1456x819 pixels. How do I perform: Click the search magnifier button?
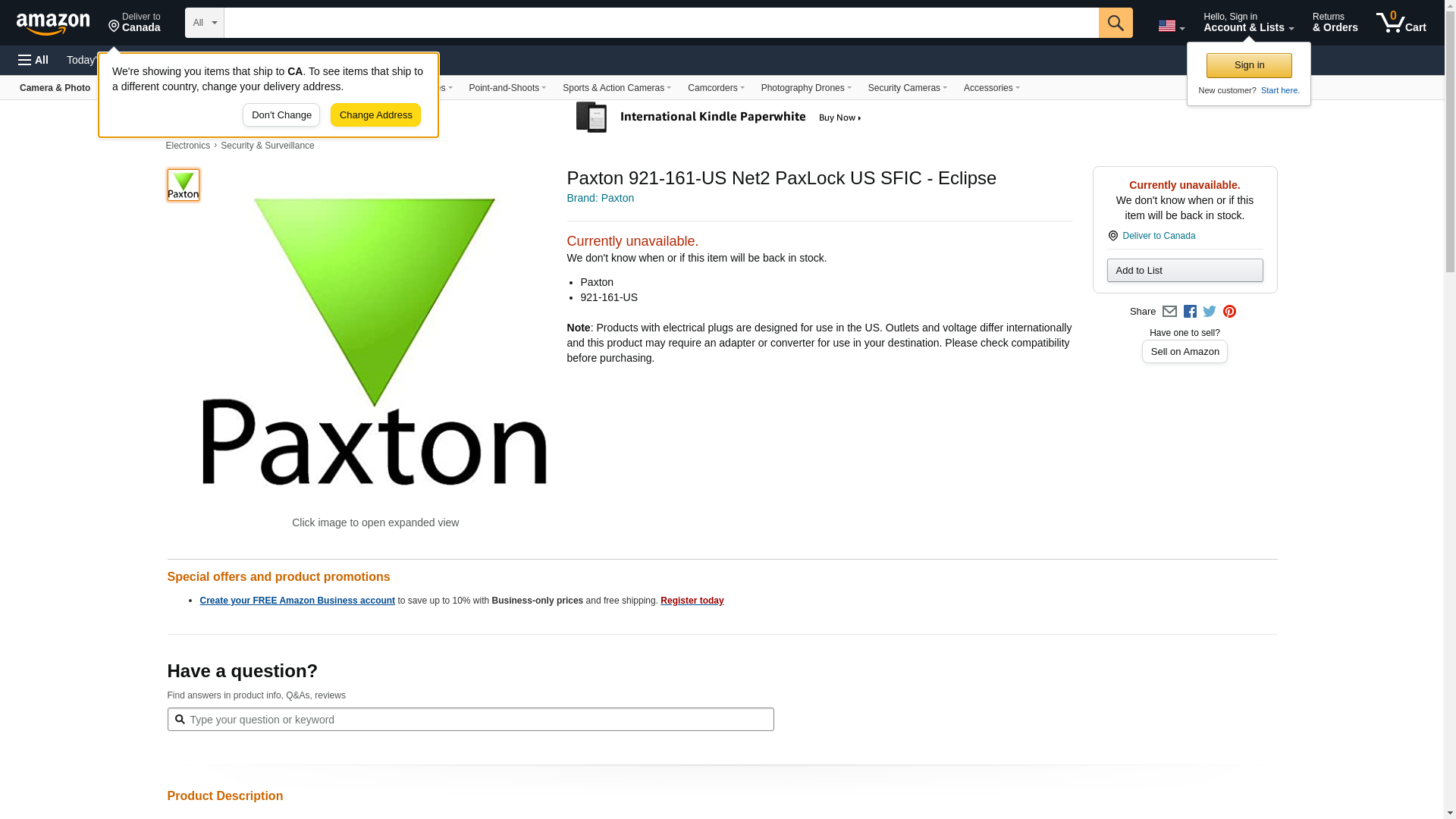[x=1115, y=23]
